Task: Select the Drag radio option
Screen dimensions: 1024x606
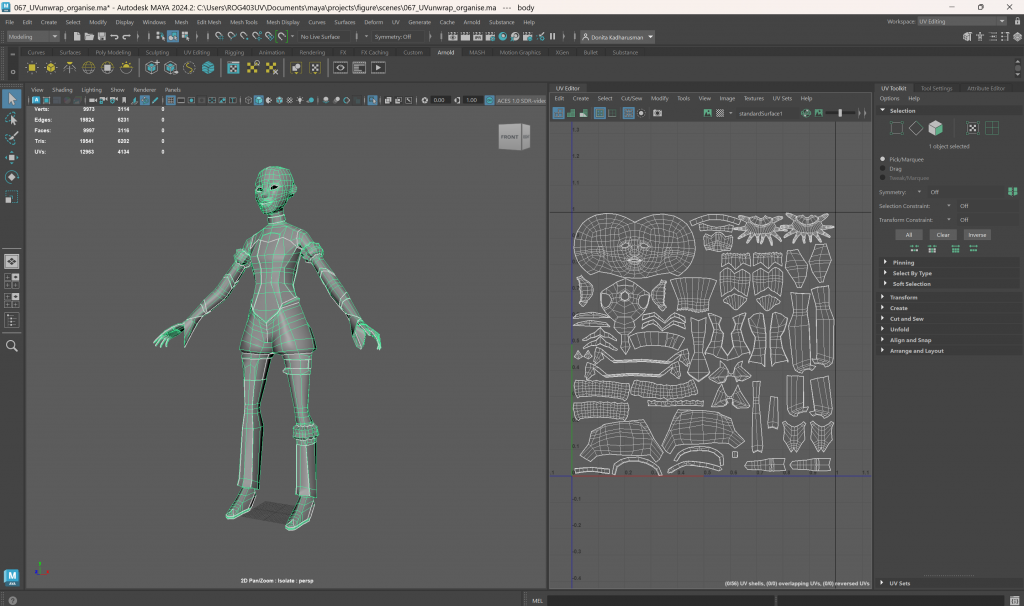Action: point(883,168)
